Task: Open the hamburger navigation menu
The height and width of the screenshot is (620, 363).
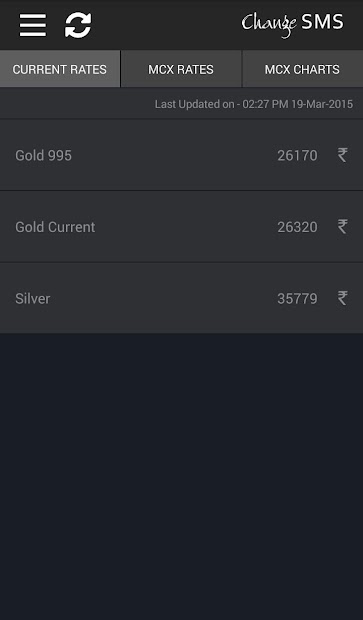Action: tap(33, 25)
